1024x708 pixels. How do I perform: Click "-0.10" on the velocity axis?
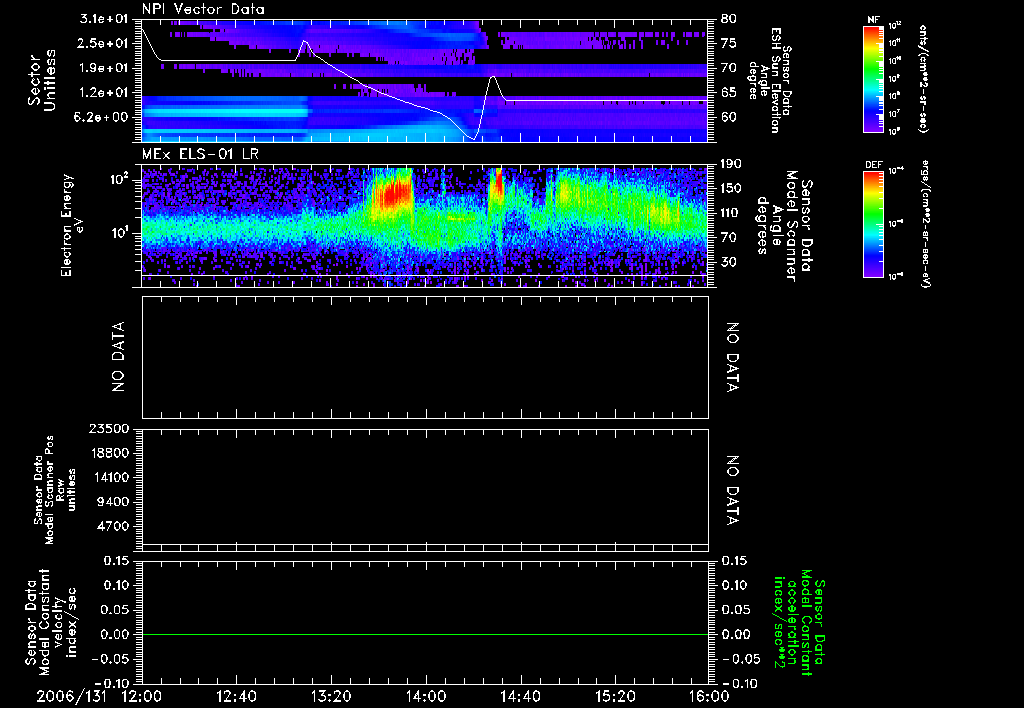pos(112,683)
